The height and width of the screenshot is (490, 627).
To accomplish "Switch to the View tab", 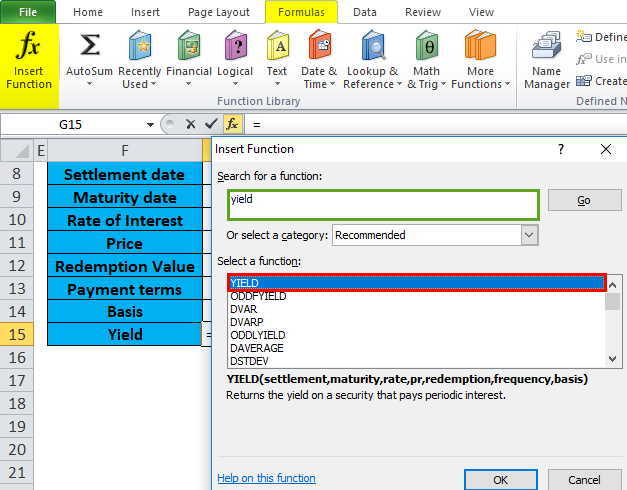I will pyautogui.click(x=481, y=12).
